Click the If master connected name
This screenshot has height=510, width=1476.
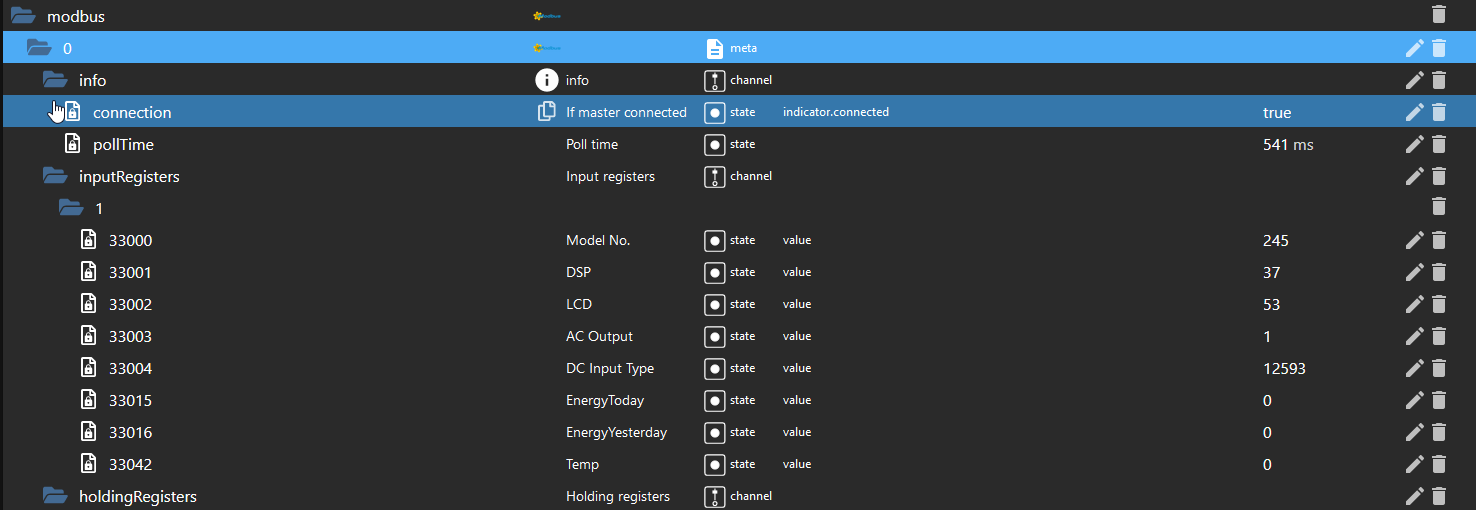click(626, 112)
